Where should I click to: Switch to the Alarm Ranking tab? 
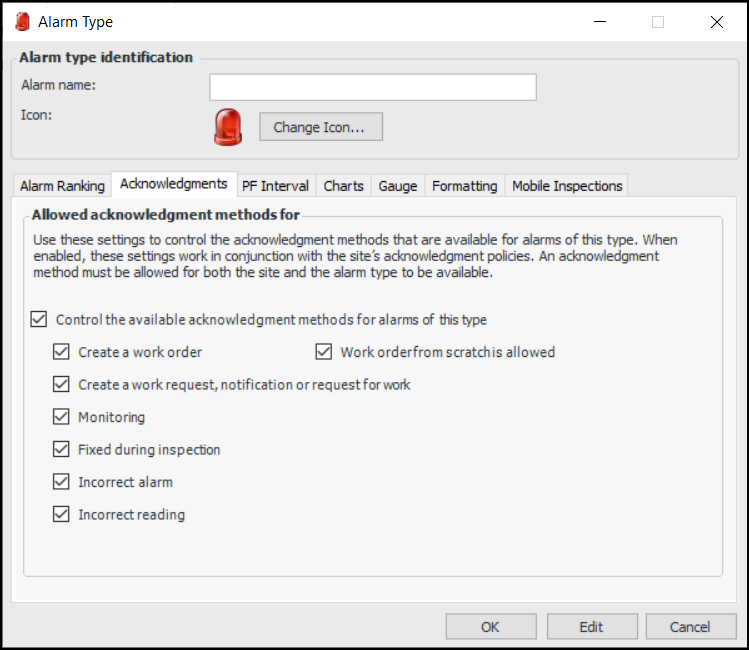click(x=62, y=186)
